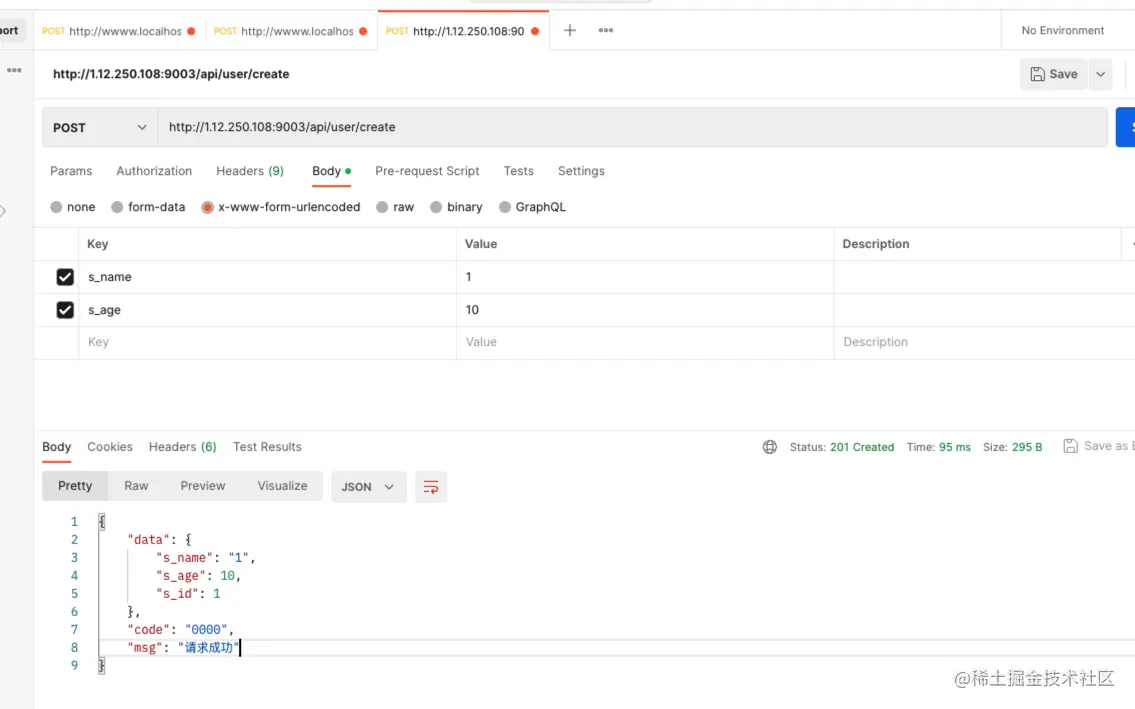Select the raw body radio button
The width and height of the screenshot is (1135, 709).
click(382, 207)
